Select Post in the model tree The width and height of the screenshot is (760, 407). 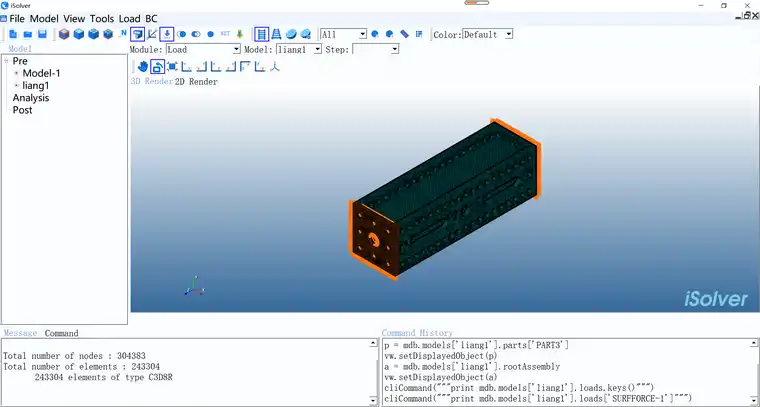click(x=22, y=110)
